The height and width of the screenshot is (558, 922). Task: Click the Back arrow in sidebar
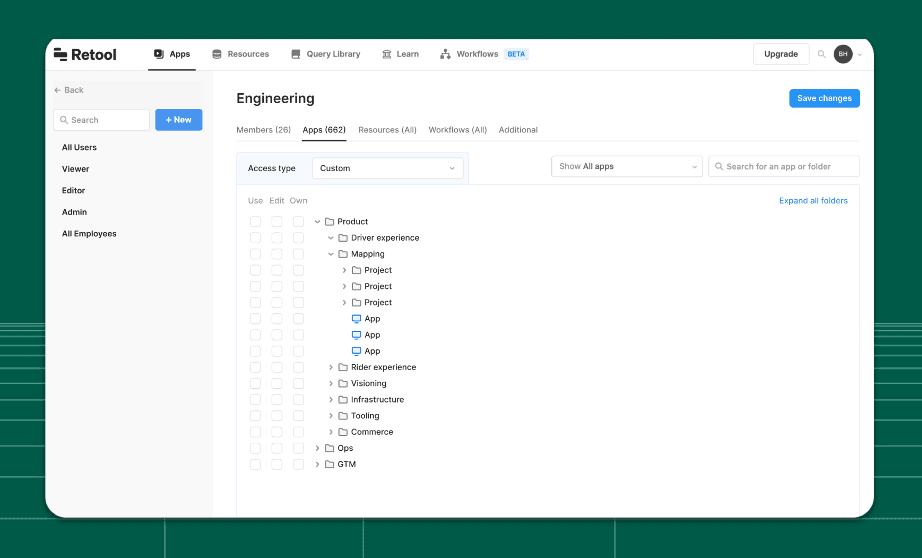(58, 90)
